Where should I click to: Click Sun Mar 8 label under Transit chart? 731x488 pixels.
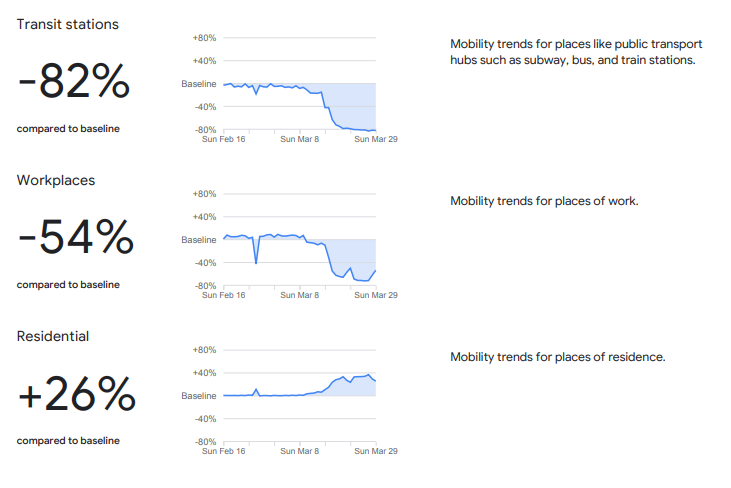tap(299, 139)
